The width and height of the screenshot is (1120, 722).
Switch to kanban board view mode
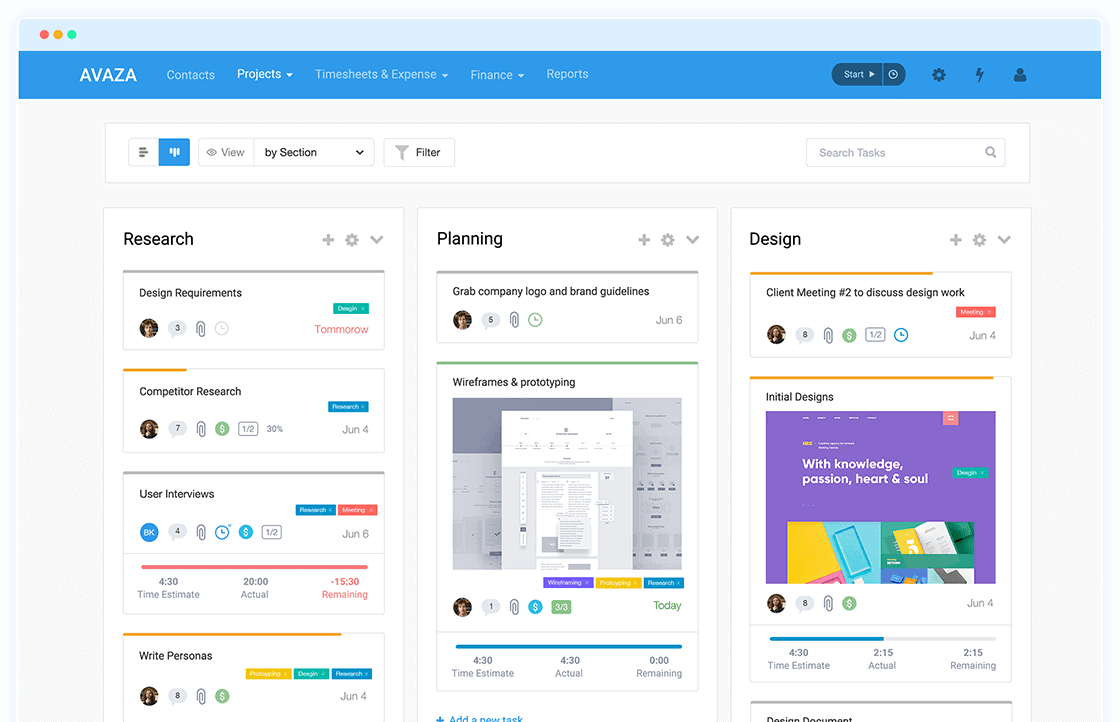tap(173, 152)
